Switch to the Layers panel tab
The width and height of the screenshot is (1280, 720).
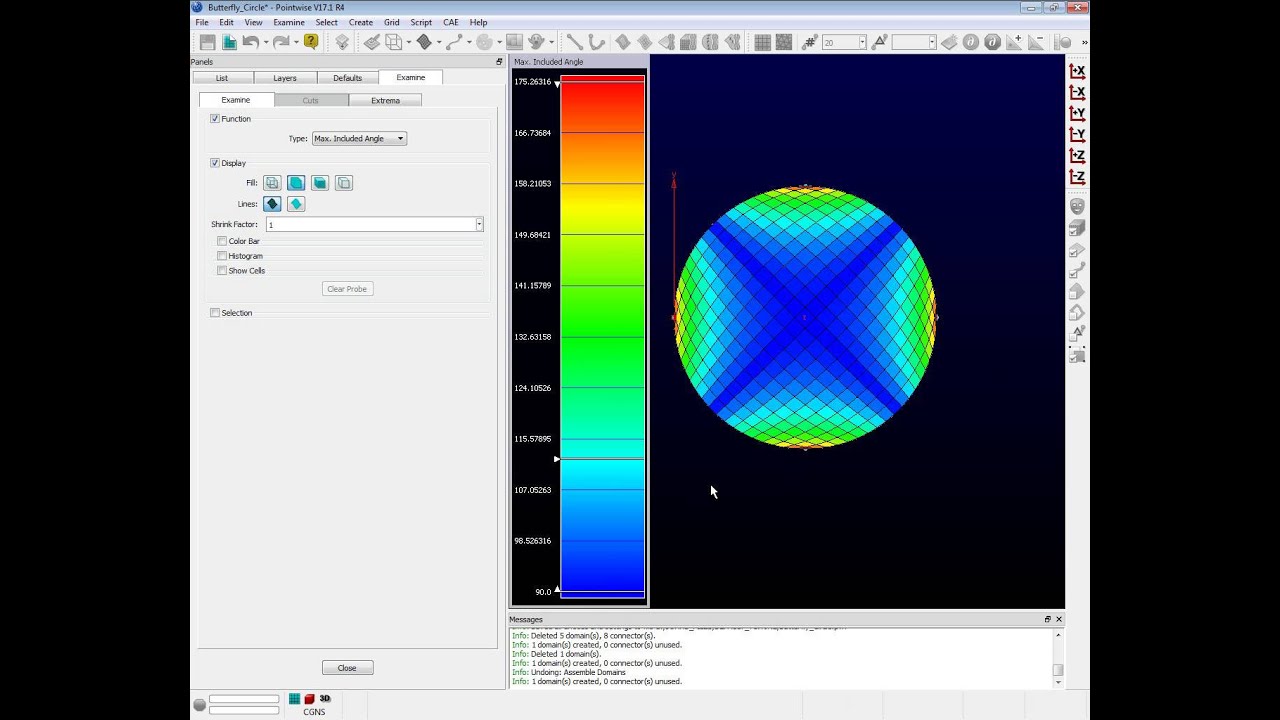[285, 78]
